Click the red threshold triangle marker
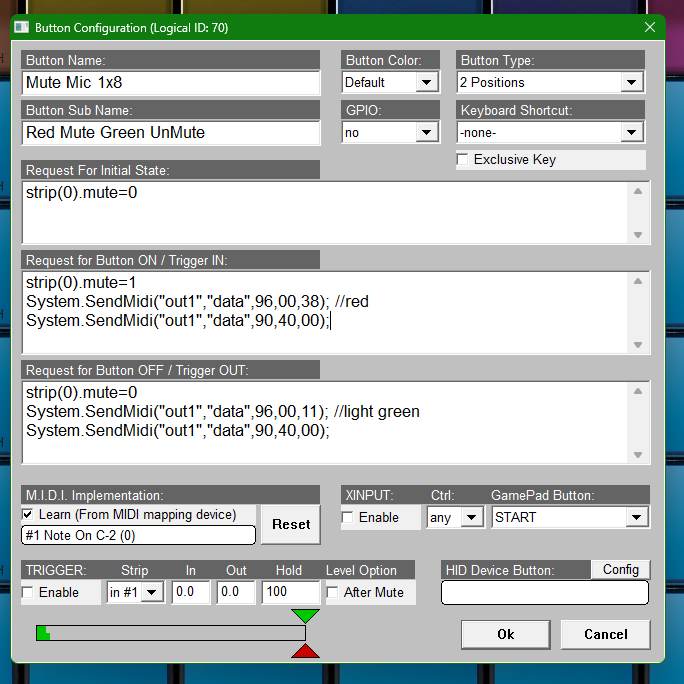Image resolution: width=684 pixels, height=684 pixels. [306, 651]
